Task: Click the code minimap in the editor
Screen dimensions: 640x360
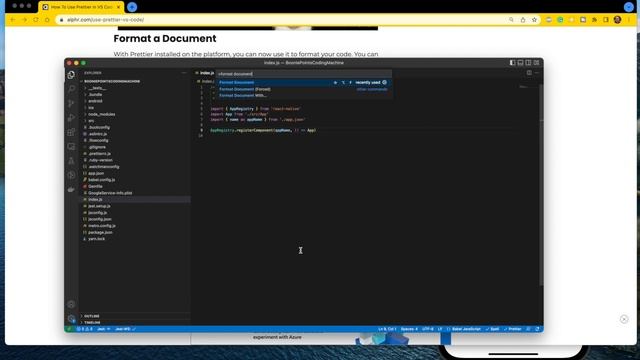Action: 523,87
